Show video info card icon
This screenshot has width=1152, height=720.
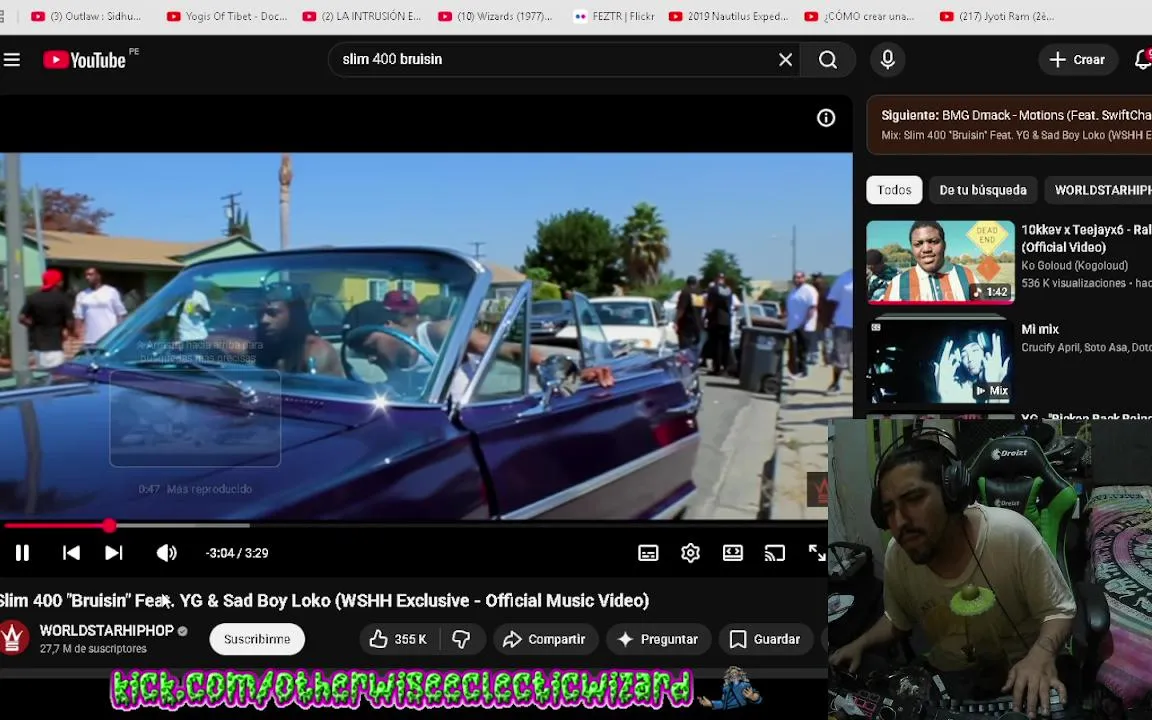click(826, 118)
